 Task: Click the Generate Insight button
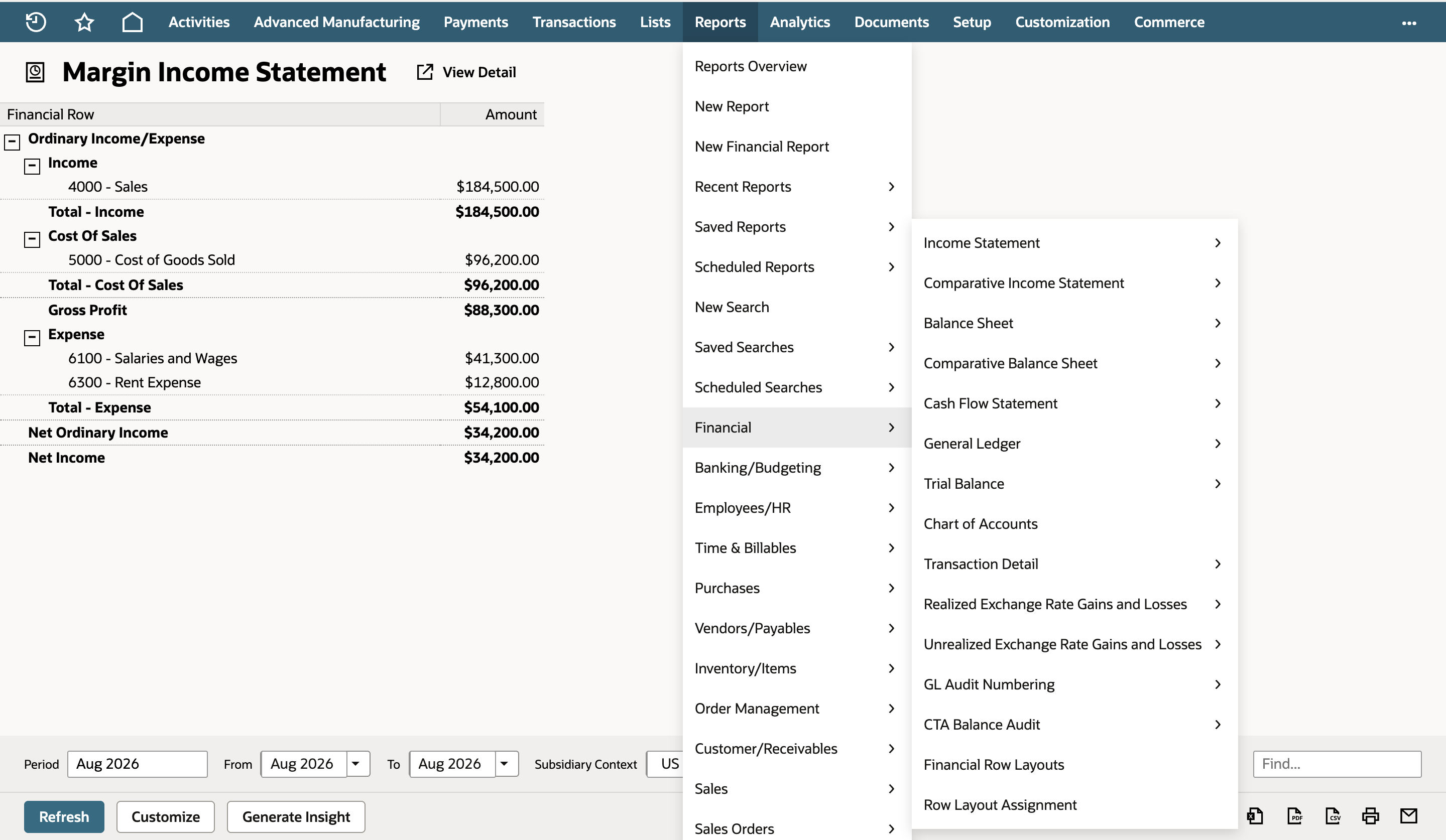coord(296,816)
